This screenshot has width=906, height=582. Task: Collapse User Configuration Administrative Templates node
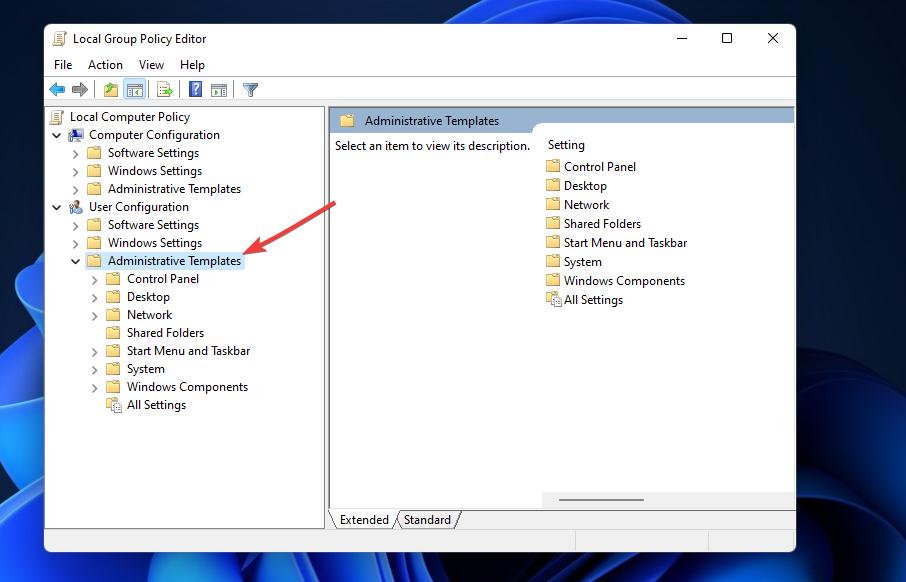(x=76, y=261)
